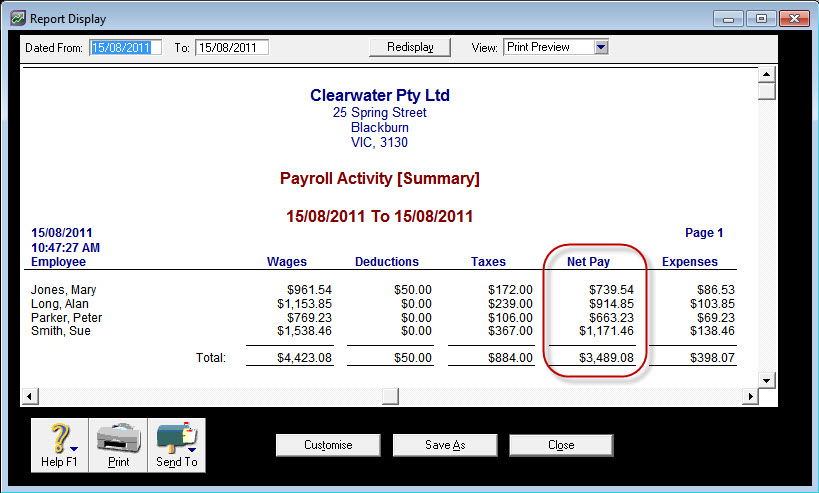Screen dimensions: 819x493
Task: Click Report Display title bar icon
Action: pyautogui.click(x=18, y=18)
